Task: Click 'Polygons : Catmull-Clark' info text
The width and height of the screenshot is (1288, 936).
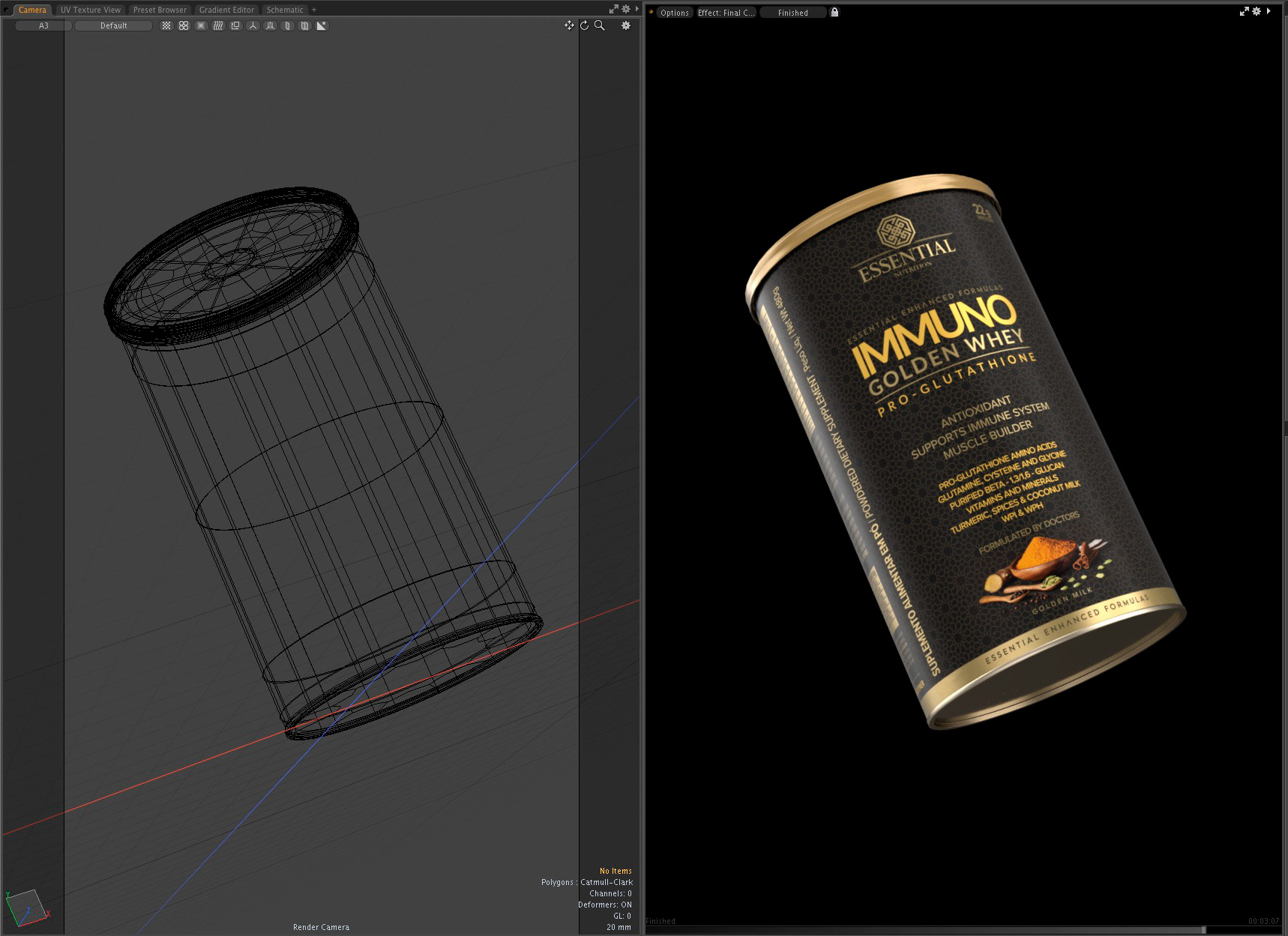Action: click(587, 882)
